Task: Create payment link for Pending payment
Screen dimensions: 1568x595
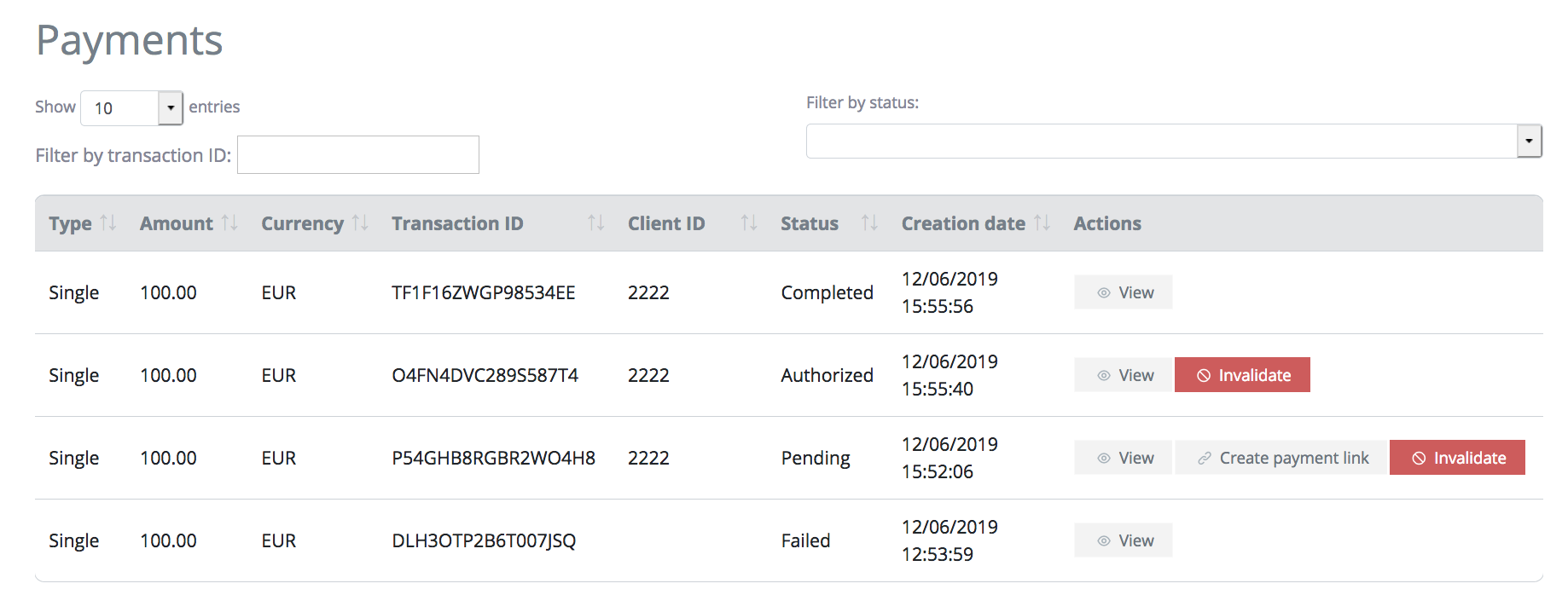Action: point(1281,458)
